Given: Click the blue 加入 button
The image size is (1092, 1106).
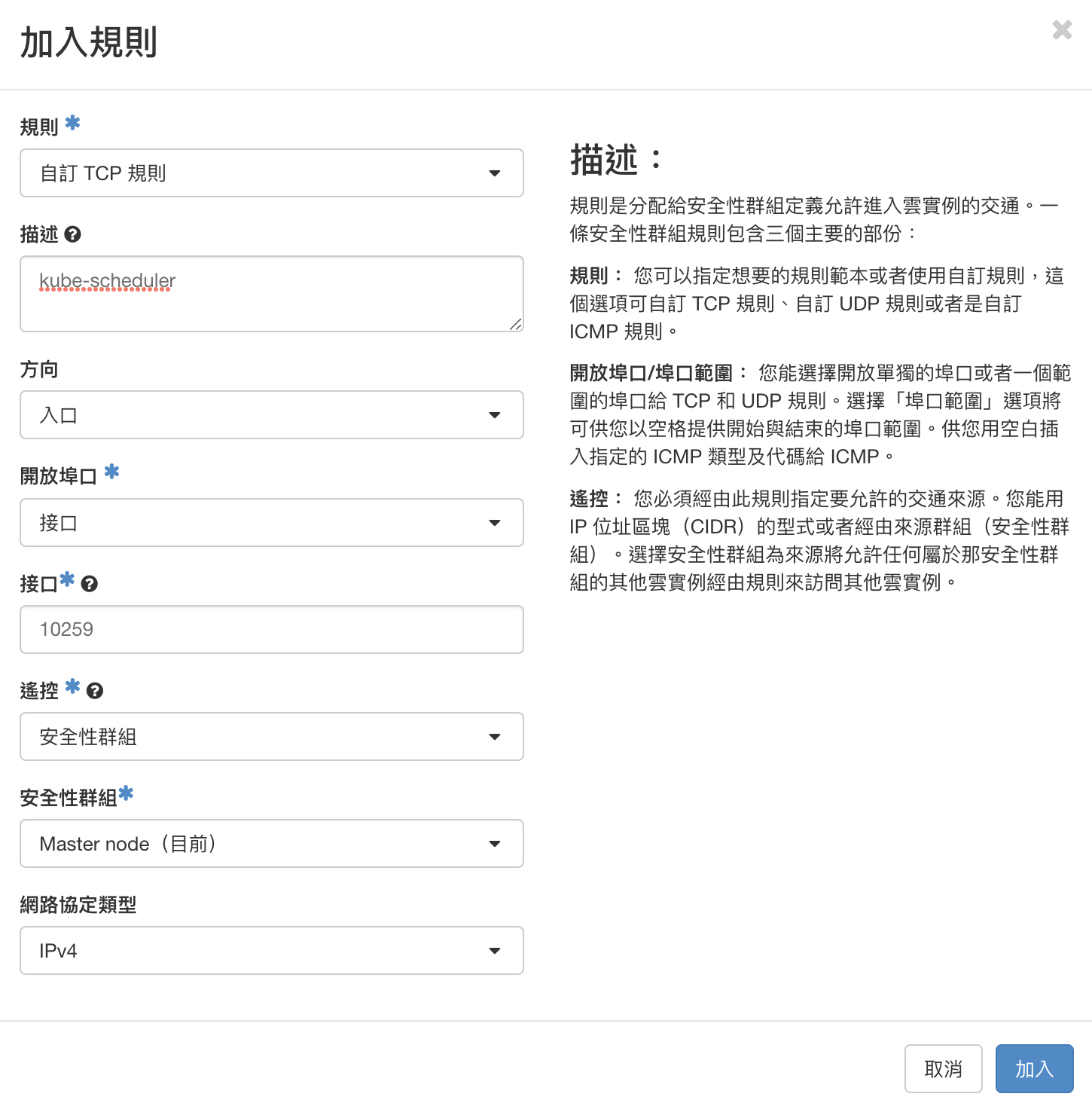Looking at the screenshot, I should point(1033,1068).
